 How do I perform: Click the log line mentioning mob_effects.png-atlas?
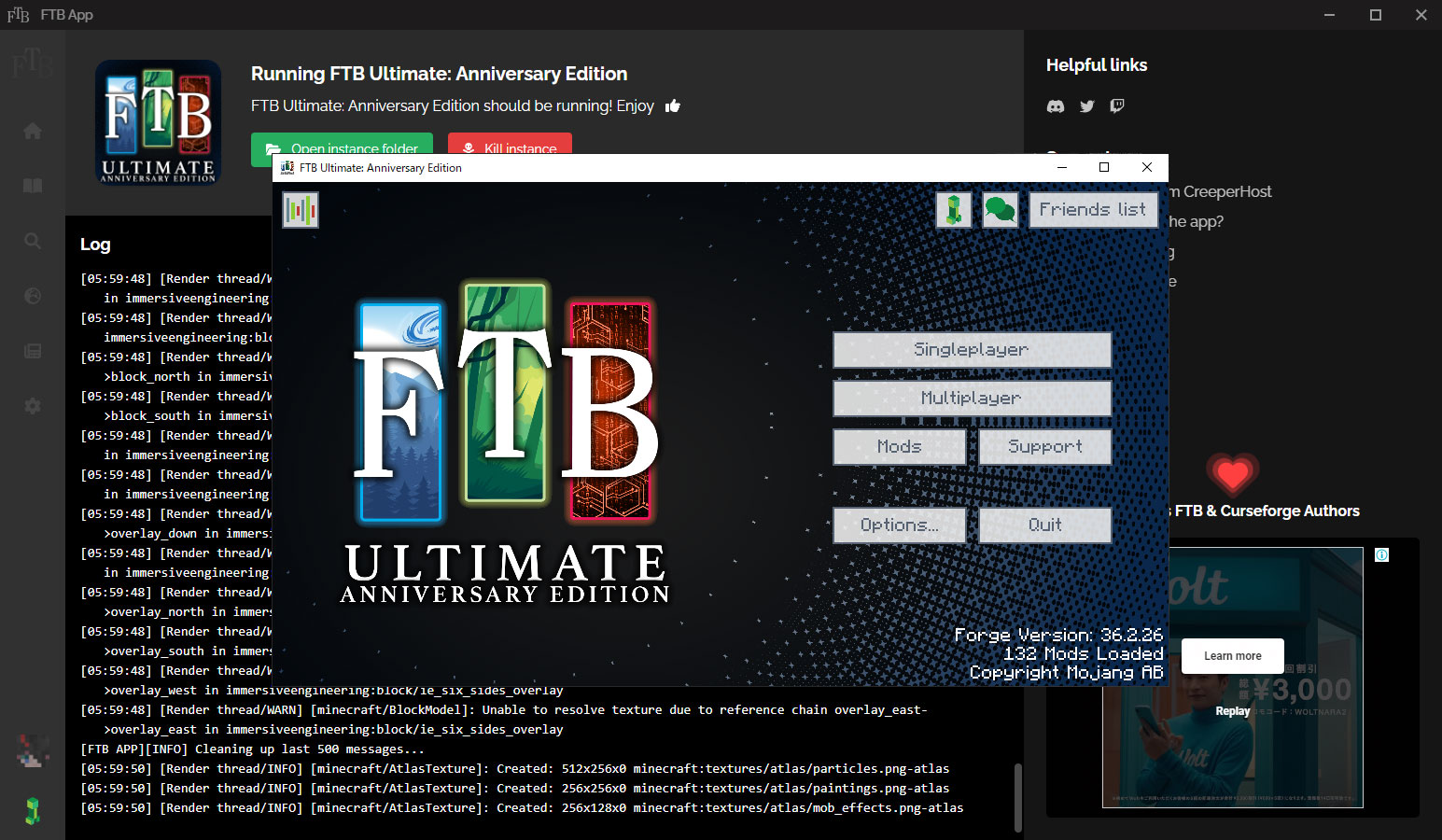(522, 808)
